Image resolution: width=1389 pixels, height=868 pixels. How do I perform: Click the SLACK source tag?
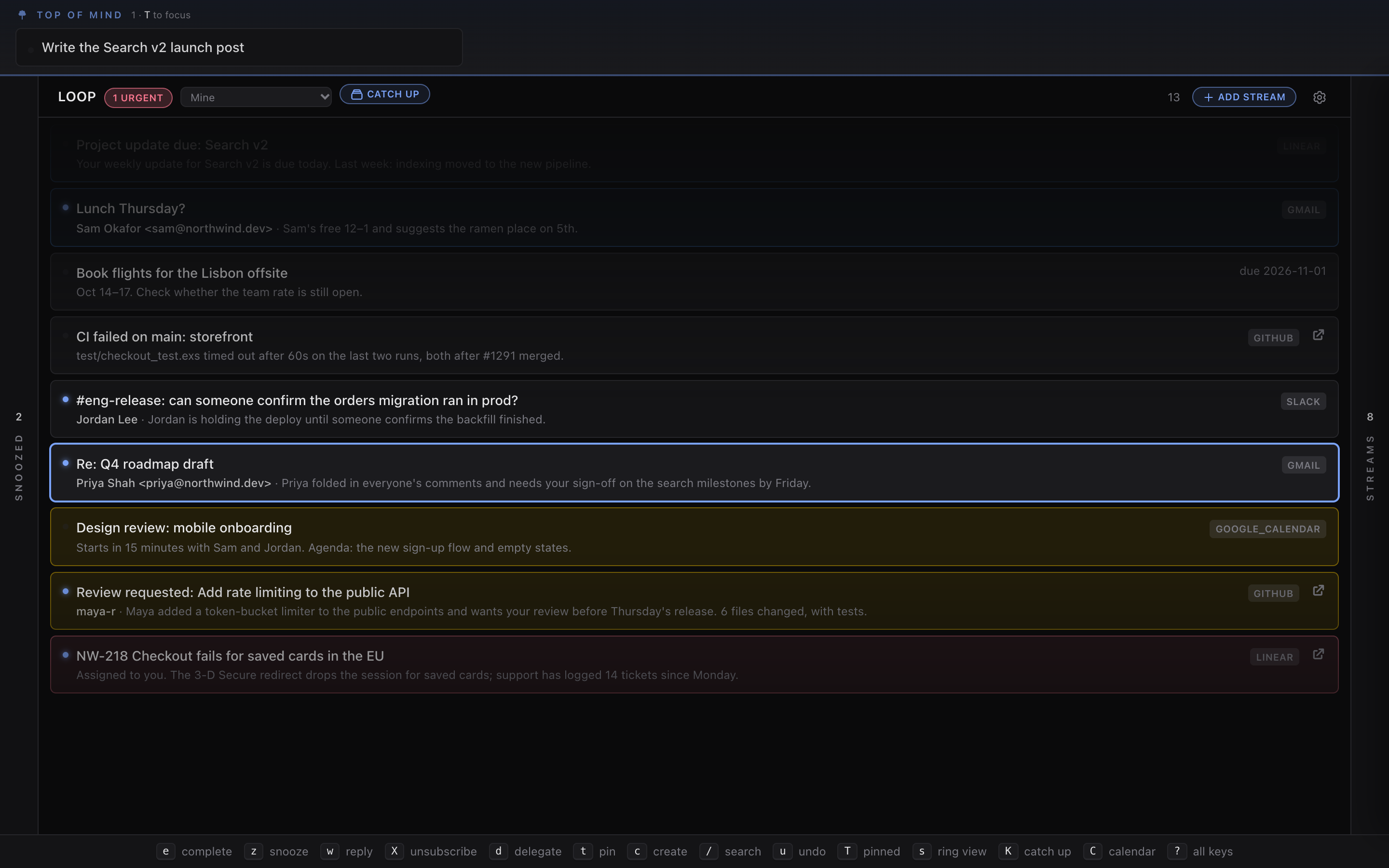pyautogui.click(x=1303, y=401)
